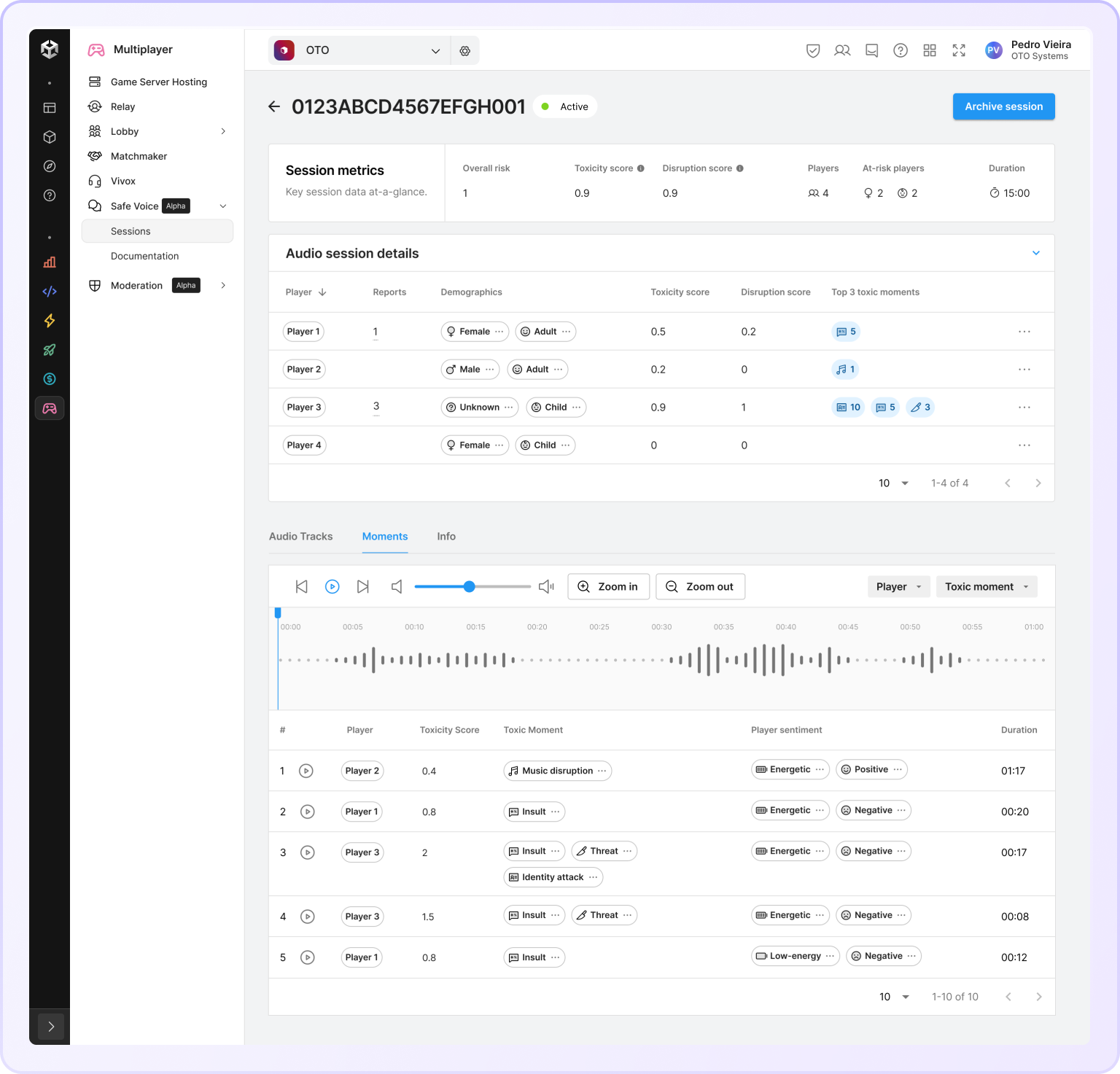Click the Archive session button

tap(1003, 106)
